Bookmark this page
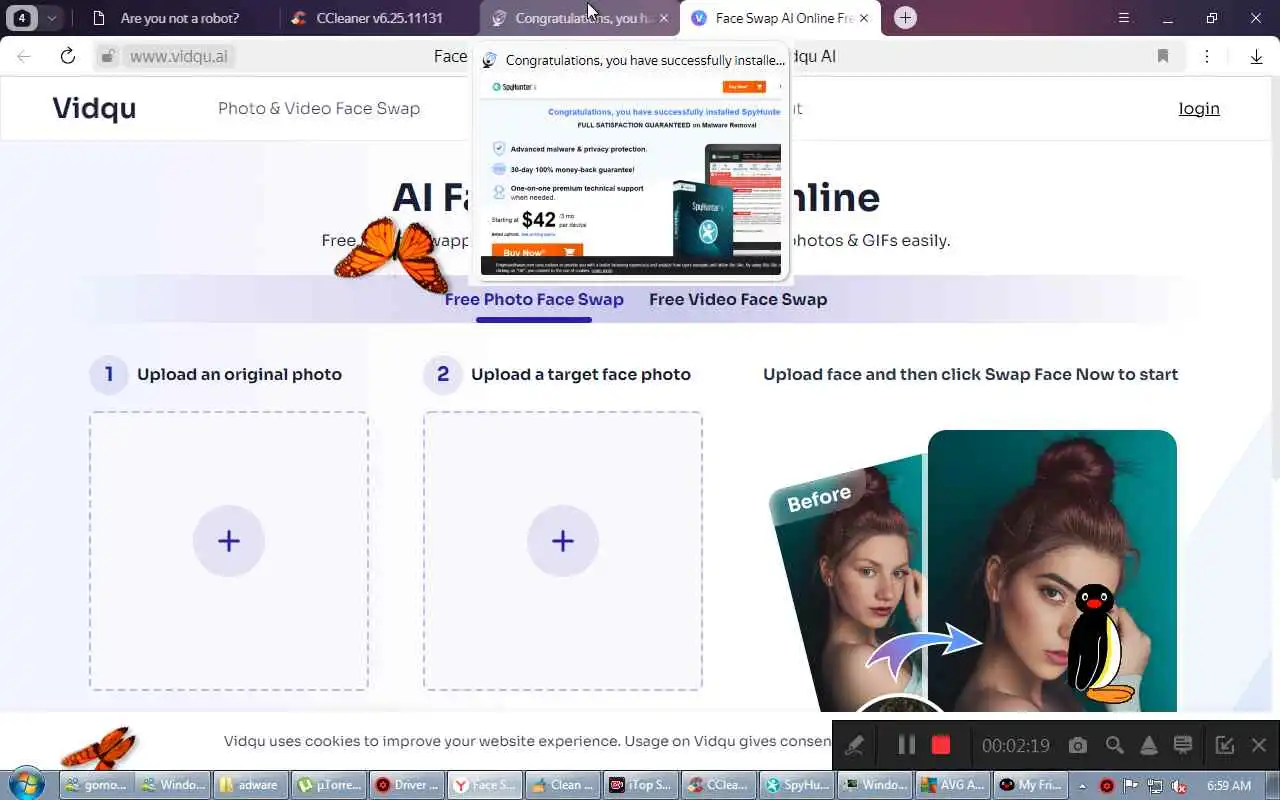Image resolution: width=1280 pixels, height=800 pixels. coord(1163,56)
